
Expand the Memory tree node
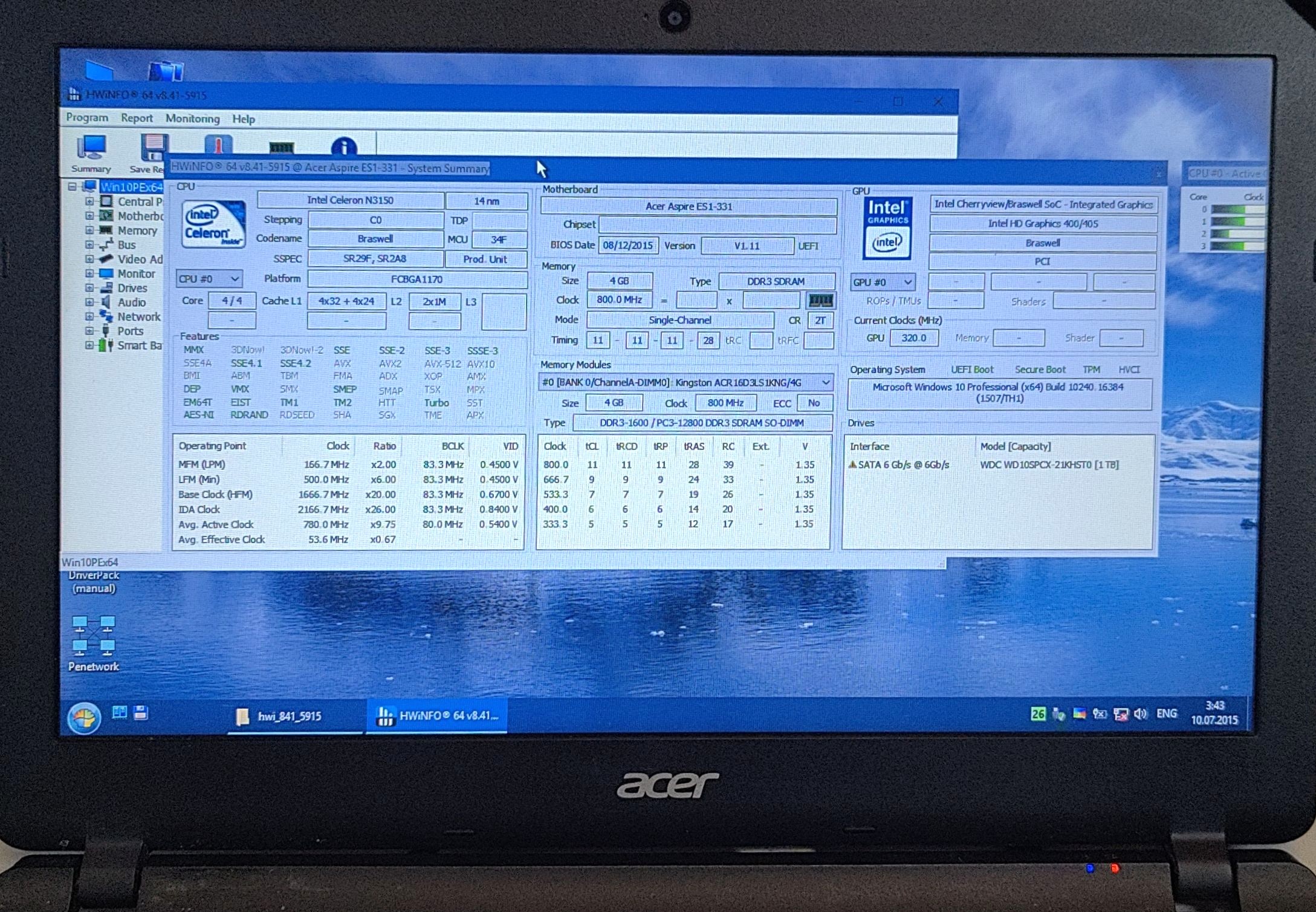[89, 230]
